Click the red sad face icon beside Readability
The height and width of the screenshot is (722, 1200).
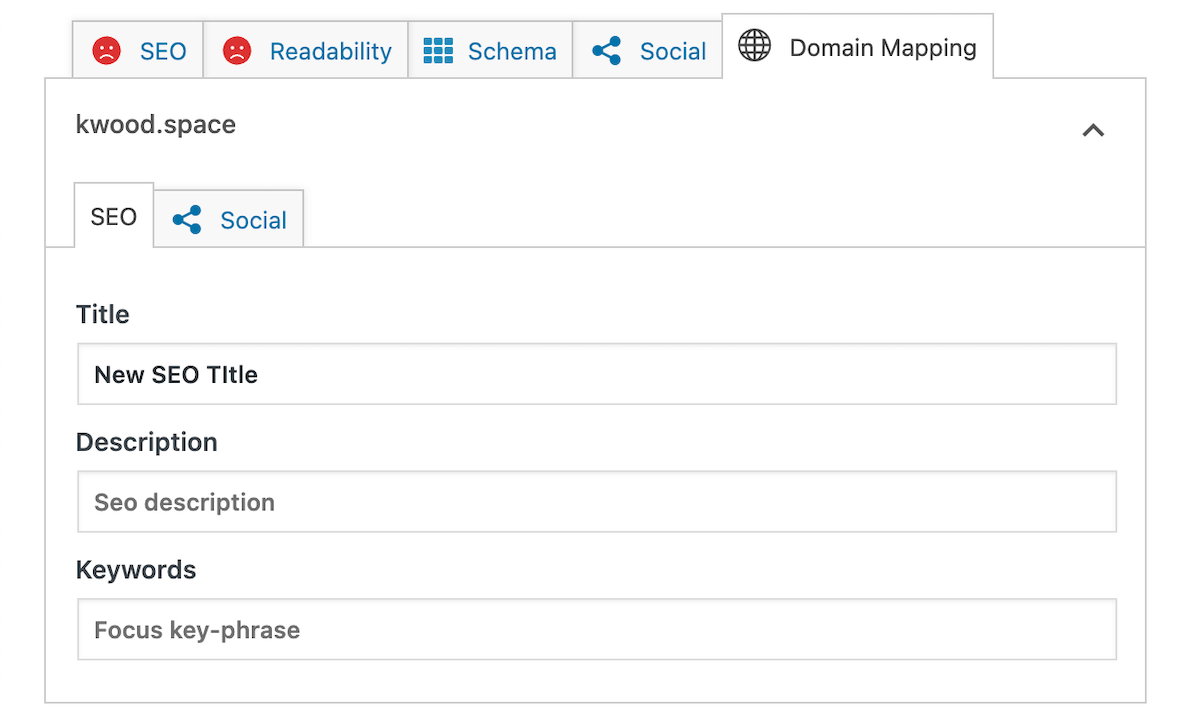(x=236, y=51)
